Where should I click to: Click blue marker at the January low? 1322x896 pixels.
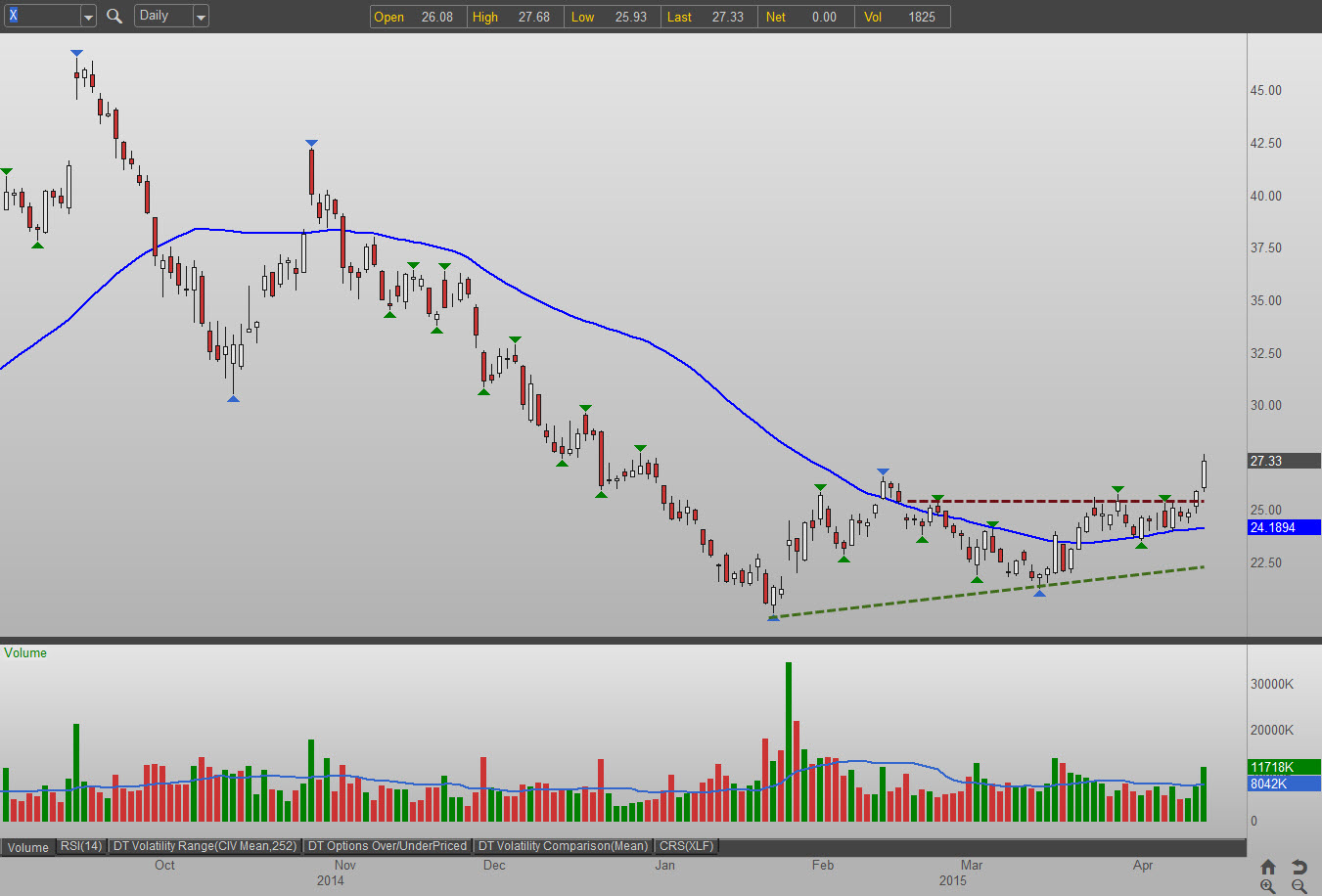773,617
